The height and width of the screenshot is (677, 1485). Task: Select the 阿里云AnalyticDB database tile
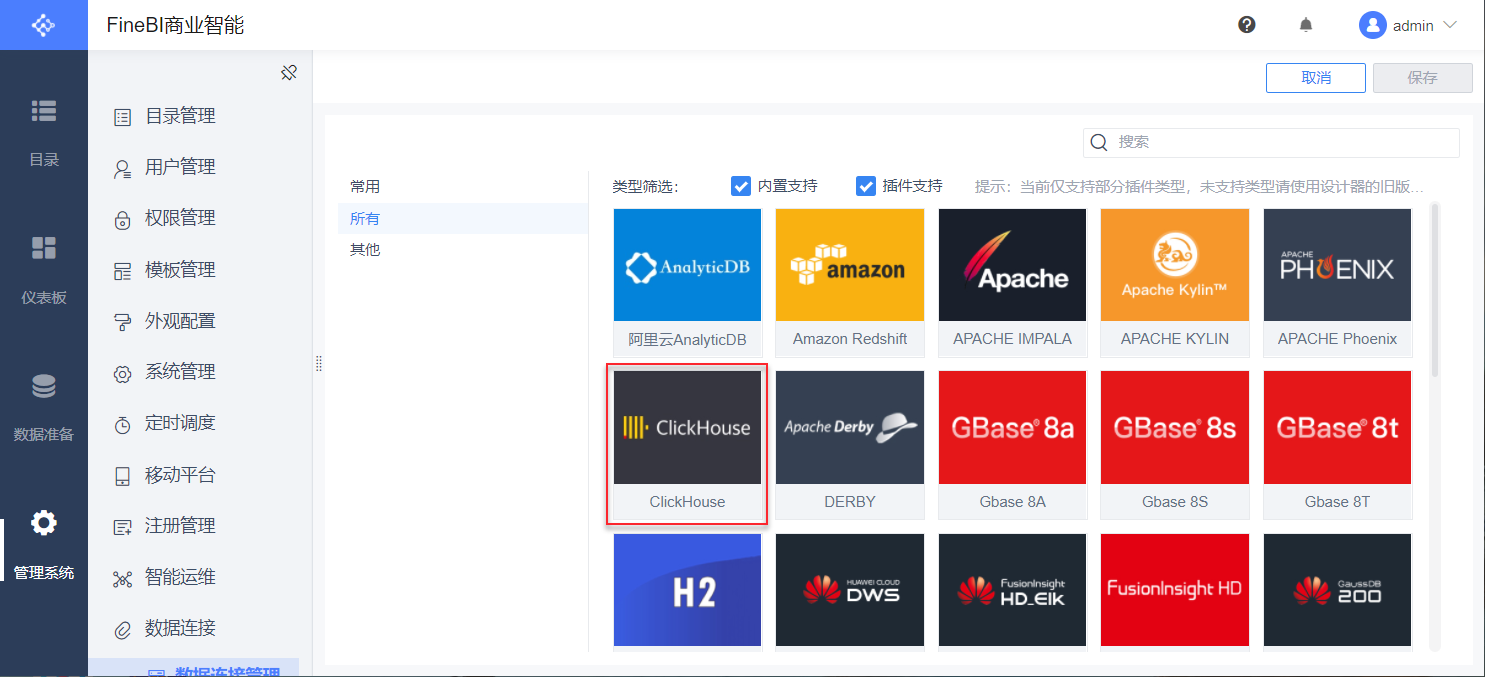tap(687, 282)
